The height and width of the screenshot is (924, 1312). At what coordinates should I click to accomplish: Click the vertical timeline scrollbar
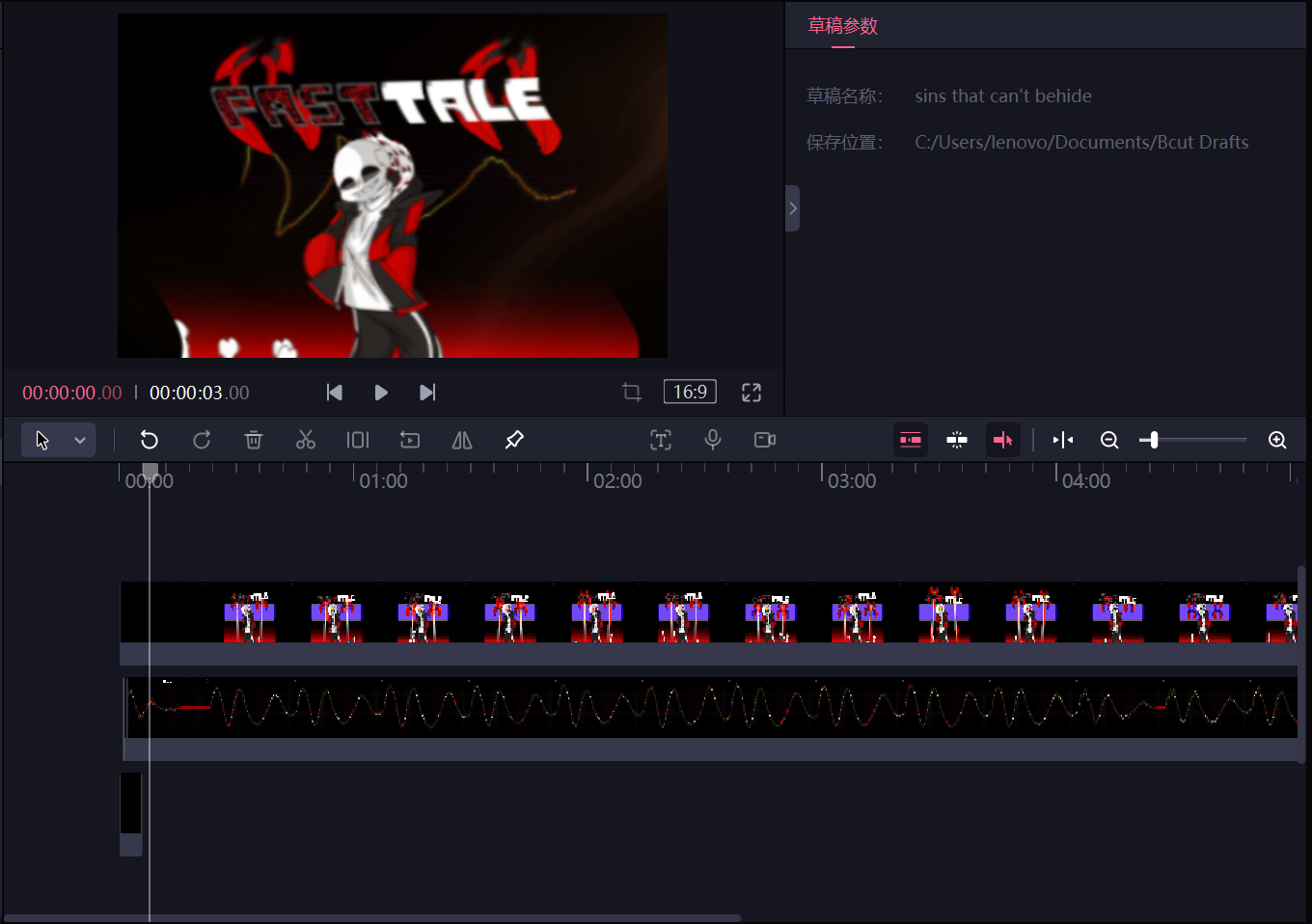point(1302,665)
